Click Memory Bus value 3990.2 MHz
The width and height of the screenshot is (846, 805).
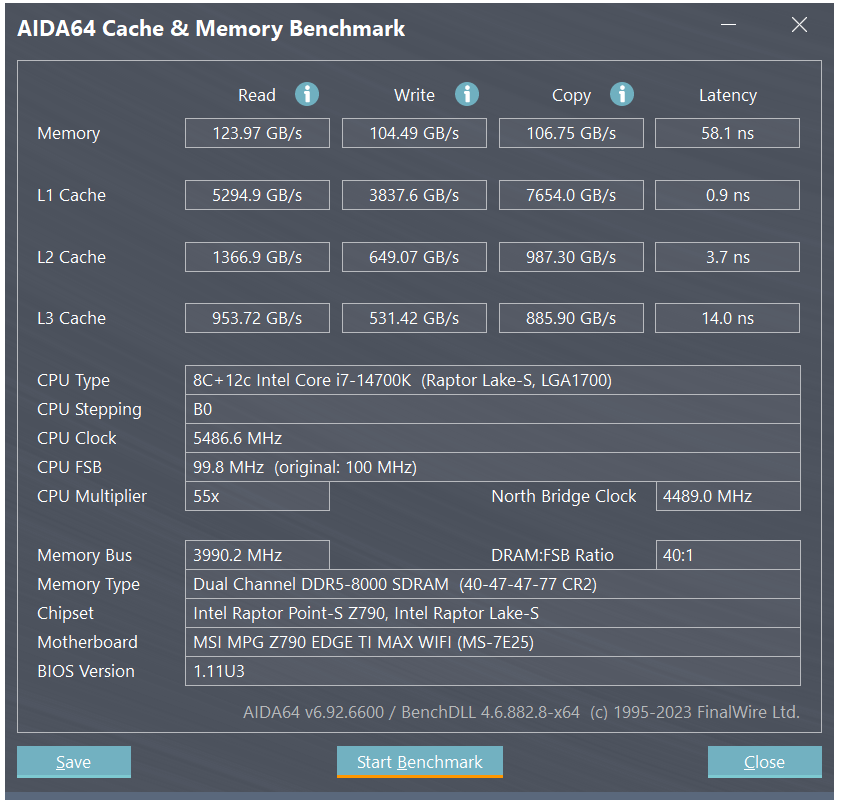[257, 555]
